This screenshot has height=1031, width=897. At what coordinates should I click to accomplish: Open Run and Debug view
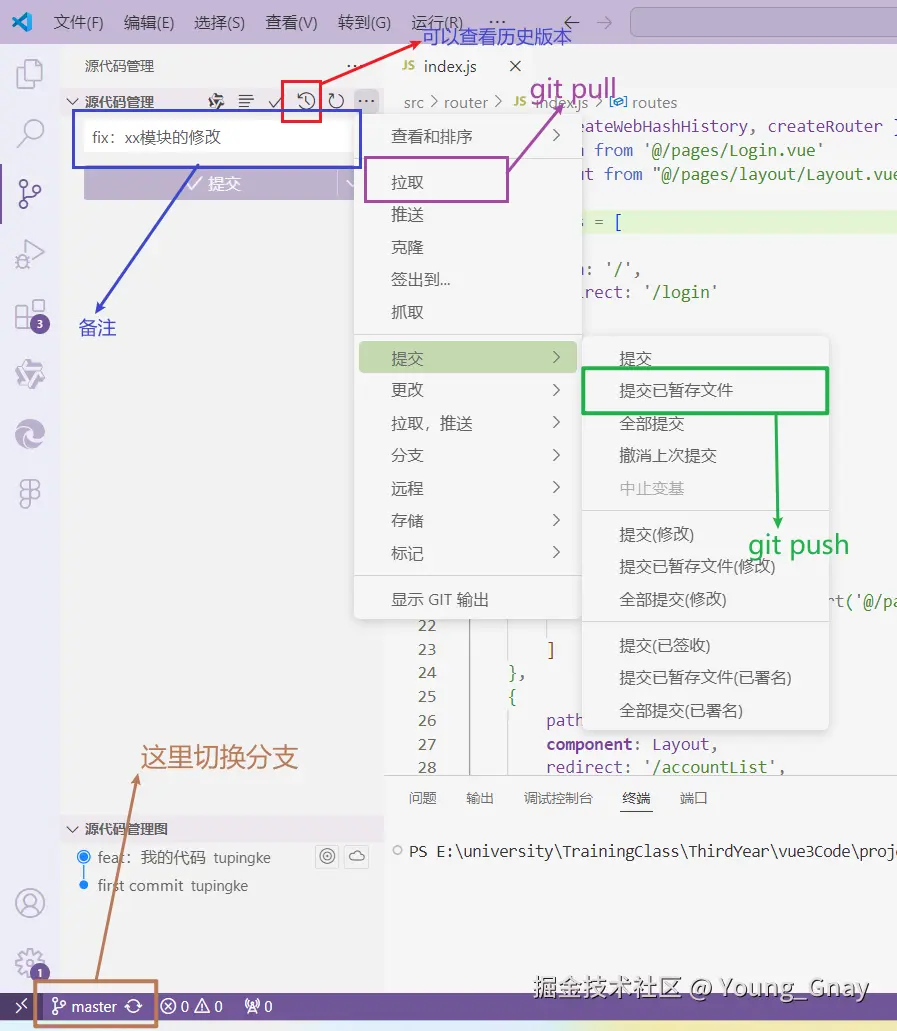[30, 254]
